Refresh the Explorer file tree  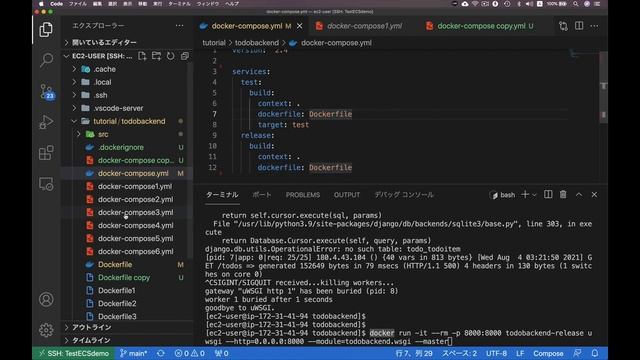point(171,56)
